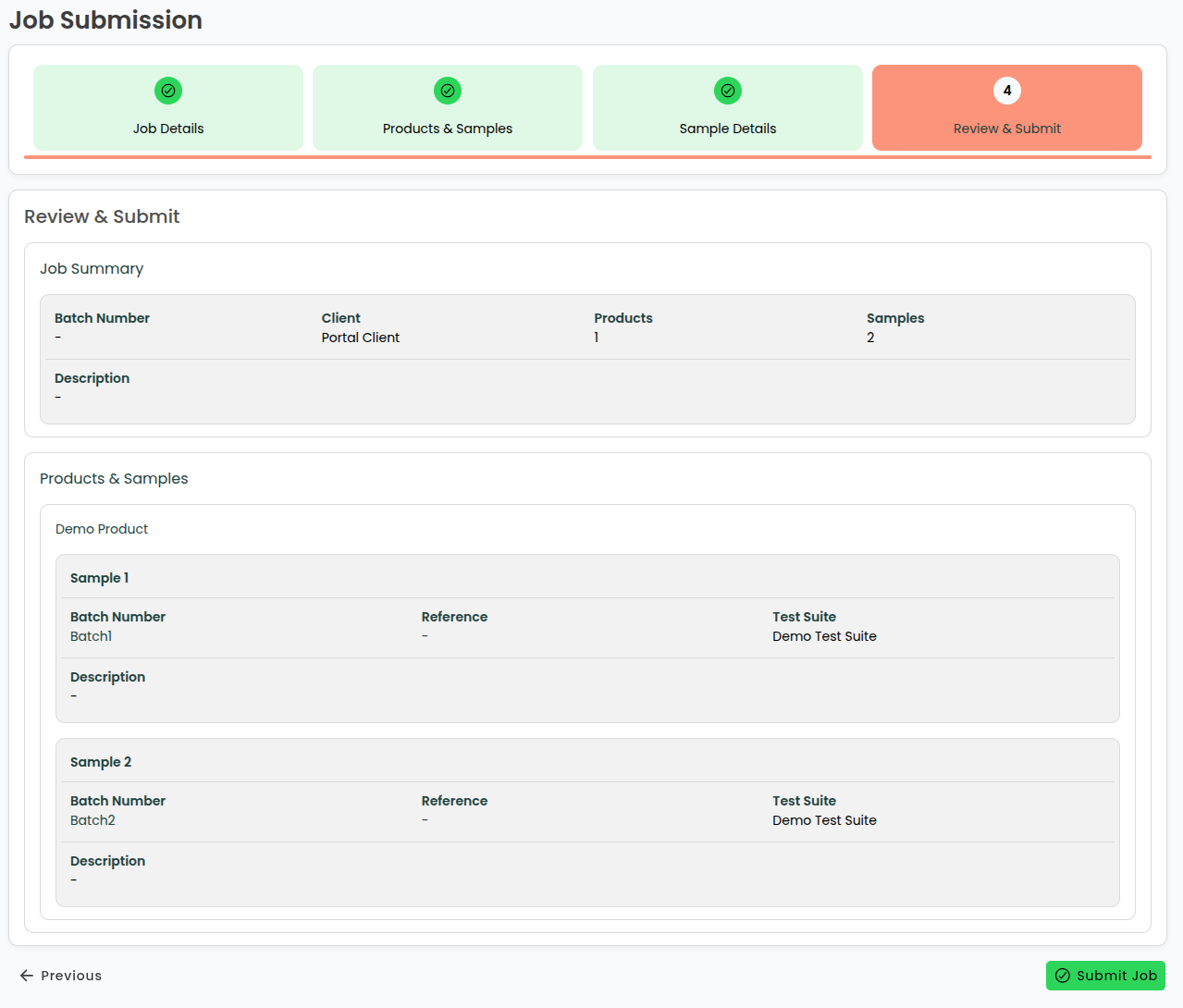This screenshot has width=1183, height=1008.
Task: Click the Test Suite label in Sample 2
Action: [x=804, y=801]
